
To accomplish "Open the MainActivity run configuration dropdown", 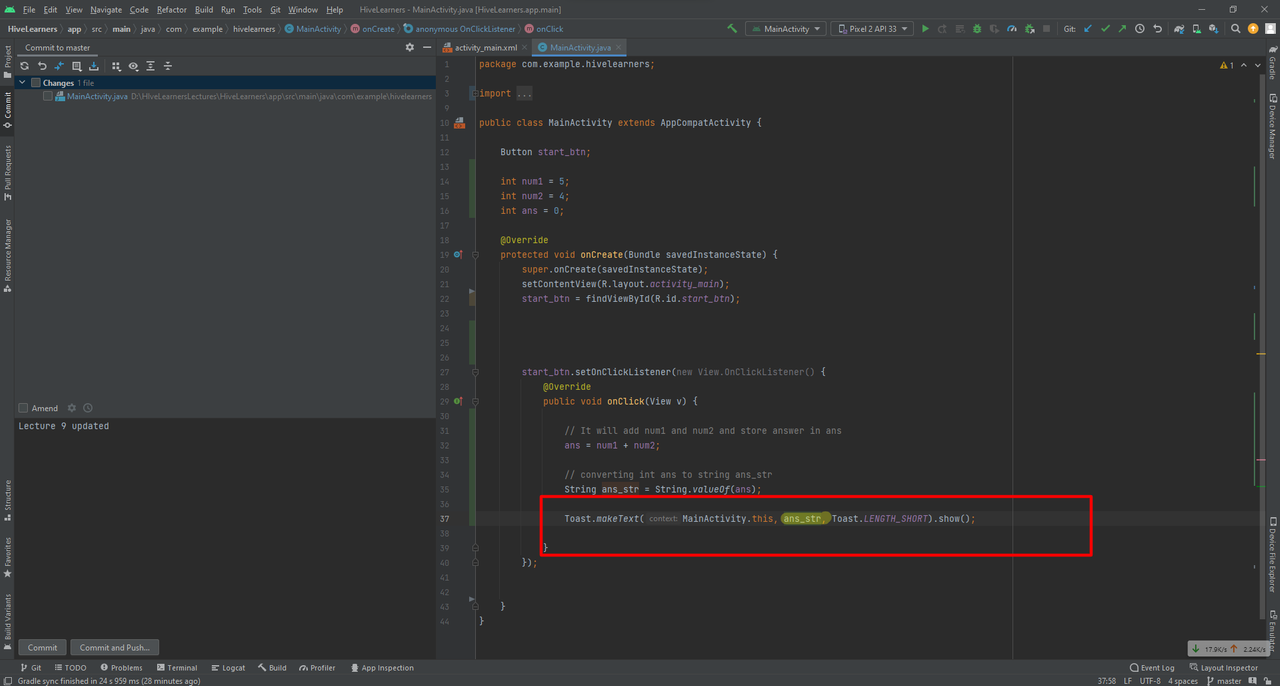I will pos(786,29).
